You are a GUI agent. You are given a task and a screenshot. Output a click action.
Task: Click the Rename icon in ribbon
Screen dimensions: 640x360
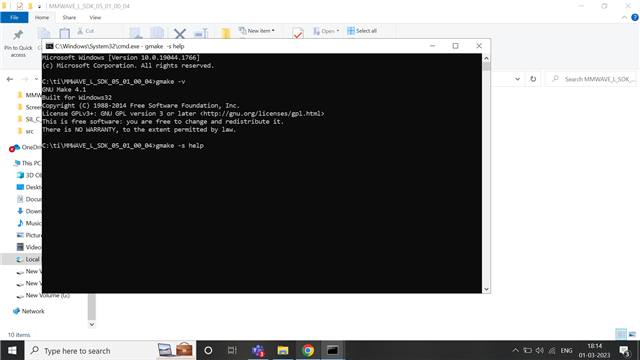201,33
